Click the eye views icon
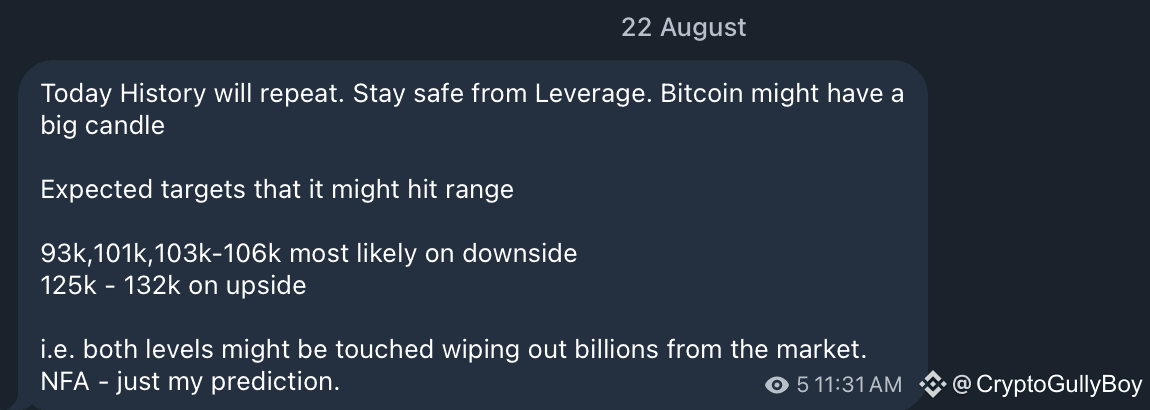This screenshot has height=410, width=1150. [x=776, y=384]
